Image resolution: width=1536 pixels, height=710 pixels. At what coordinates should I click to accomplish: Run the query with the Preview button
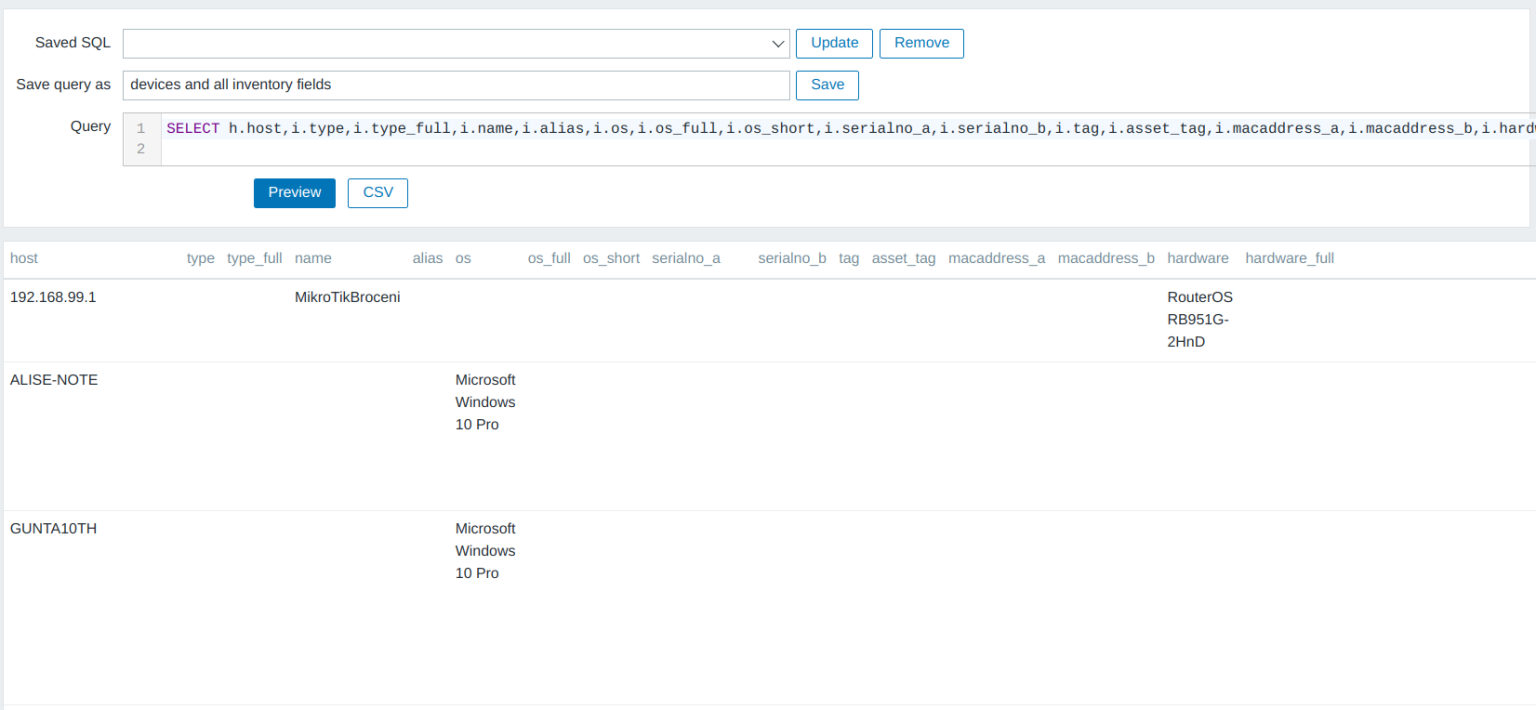click(294, 192)
